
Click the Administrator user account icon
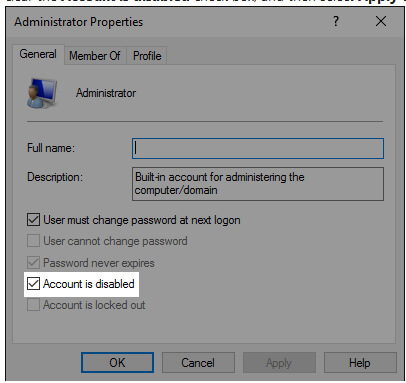point(42,94)
